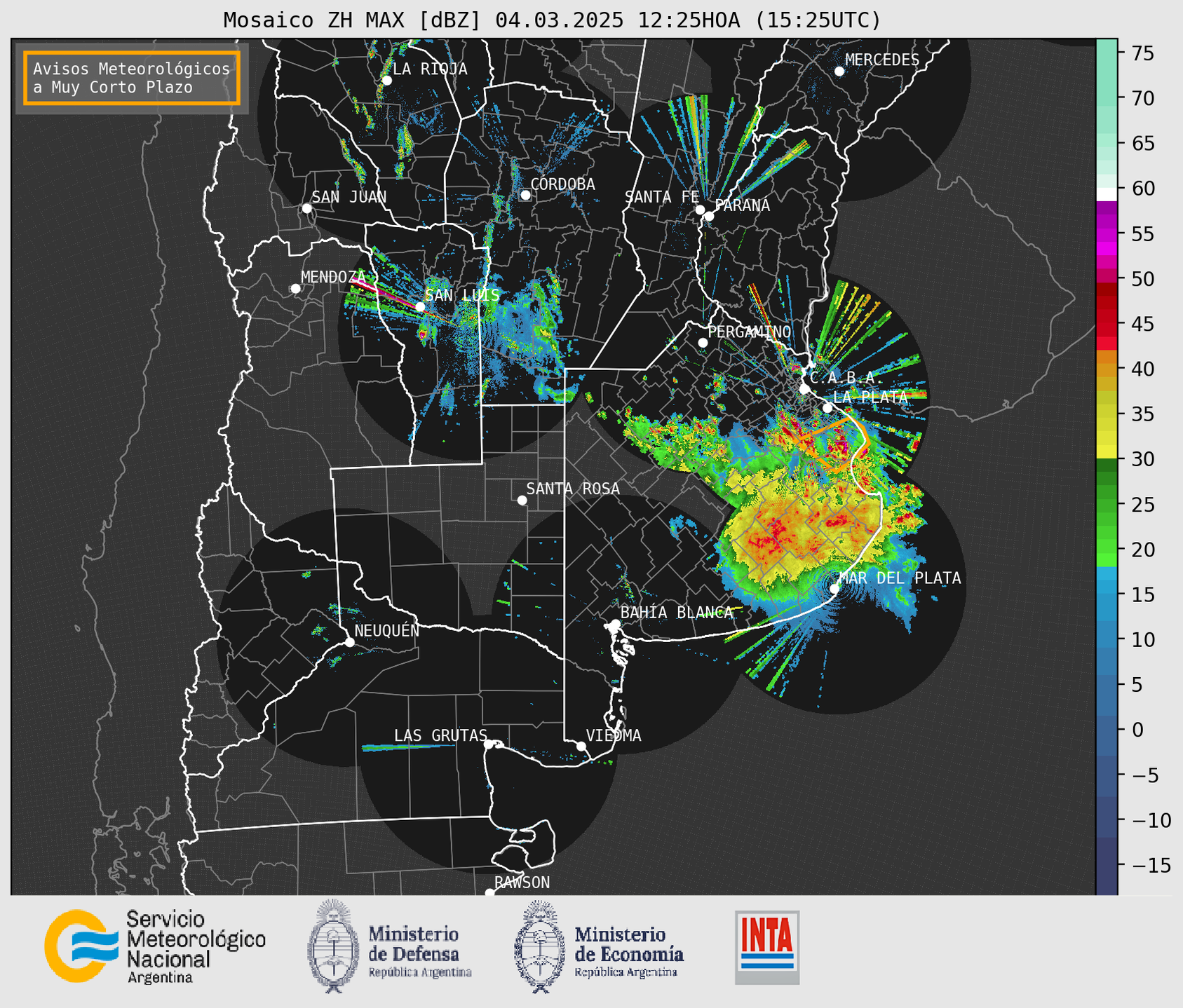Click the magenta 55 dBZ colorbar segment
This screenshot has height=1008, width=1183.
(1107, 233)
